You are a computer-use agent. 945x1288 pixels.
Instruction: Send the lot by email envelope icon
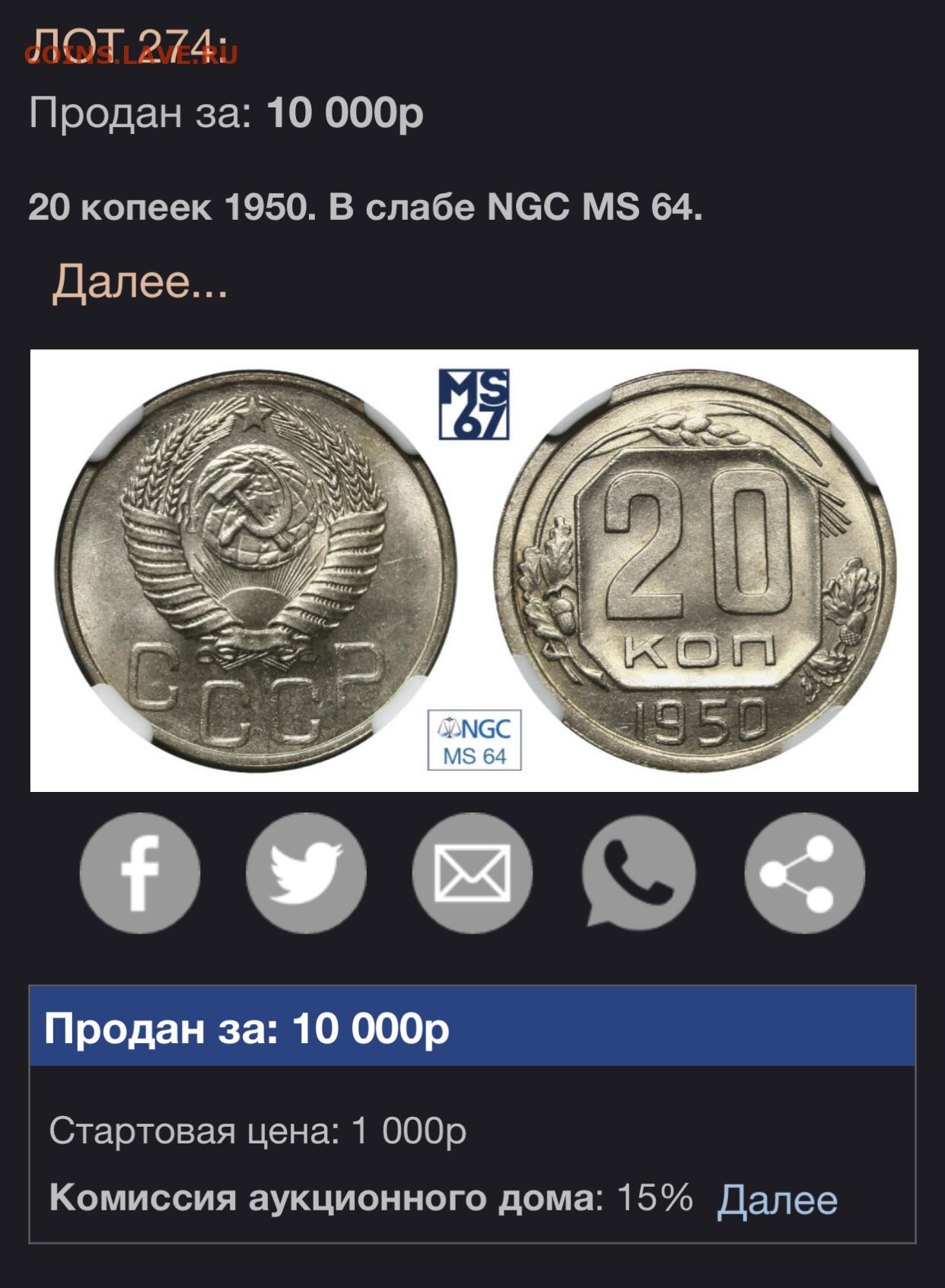tap(473, 873)
